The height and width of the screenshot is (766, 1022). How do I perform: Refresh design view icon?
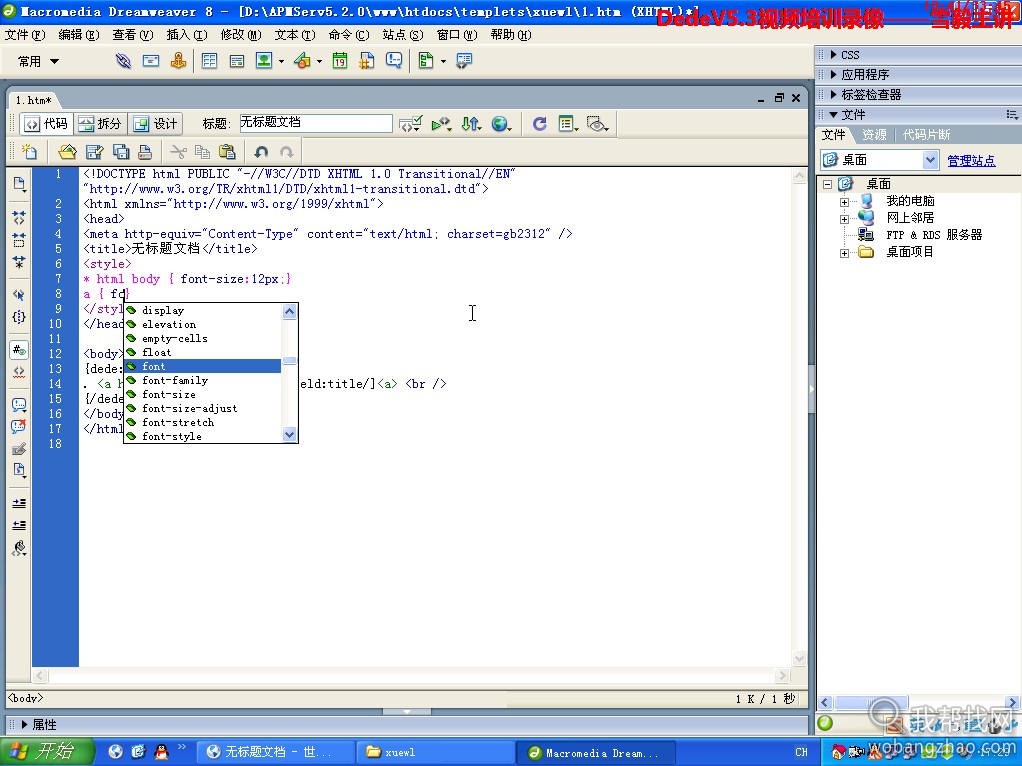pos(539,123)
